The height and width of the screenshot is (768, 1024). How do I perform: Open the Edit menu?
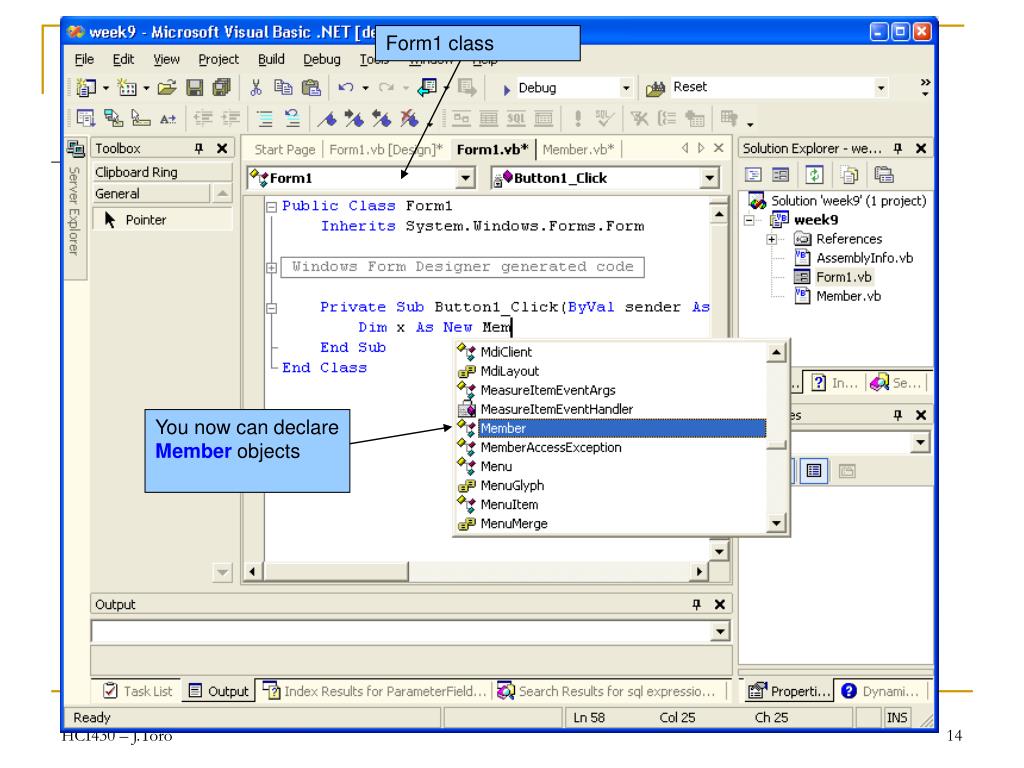click(123, 59)
